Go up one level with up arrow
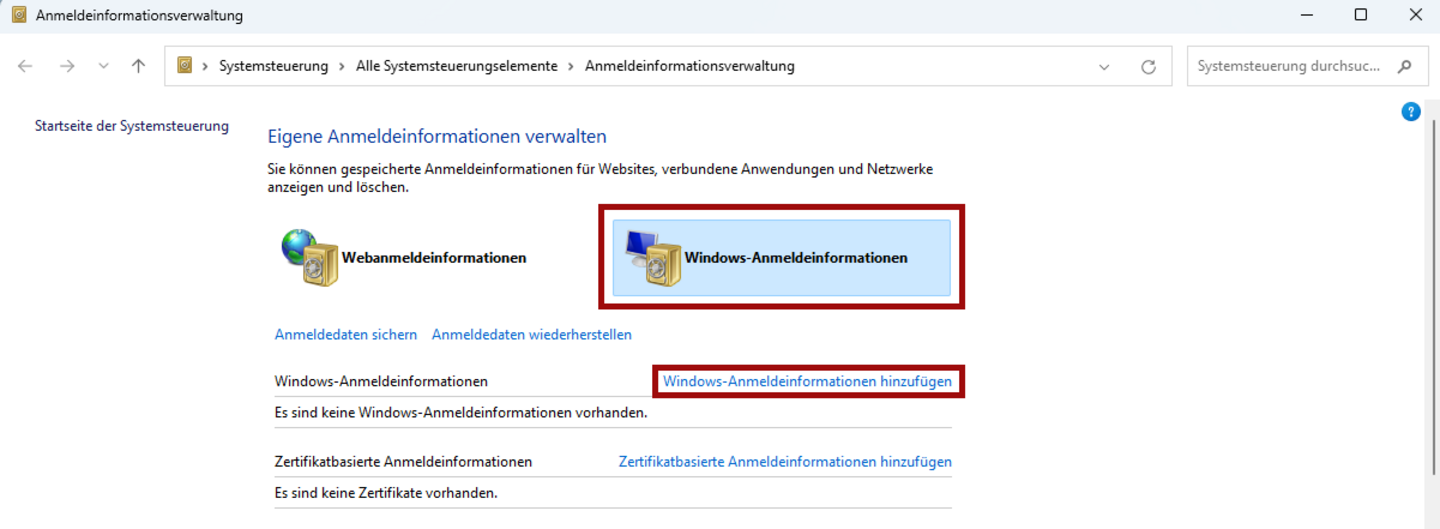The height and width of the screenshot is (529, 1440). click(138, 66)
